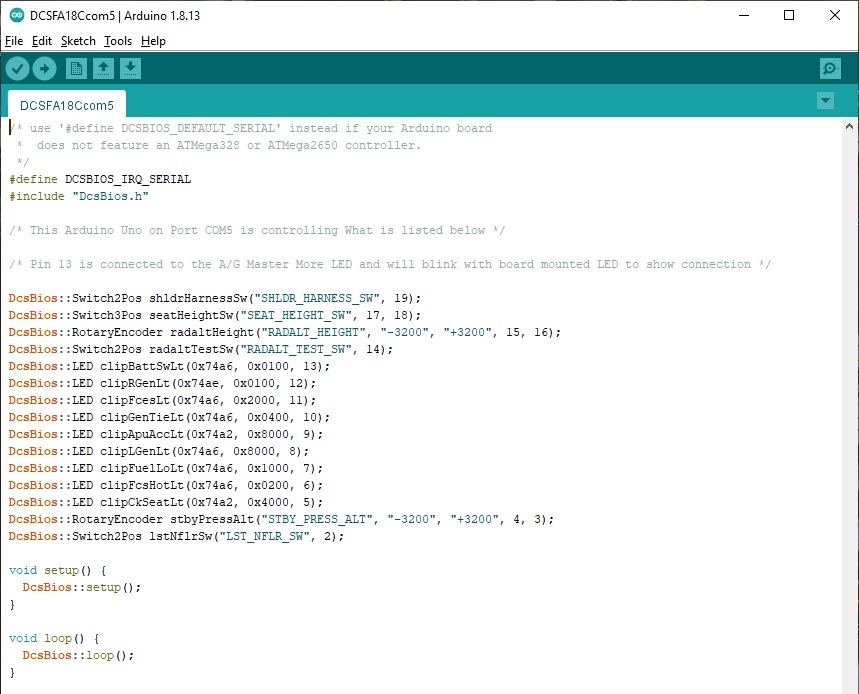Open the Tools menu

[x=118, y=41]
